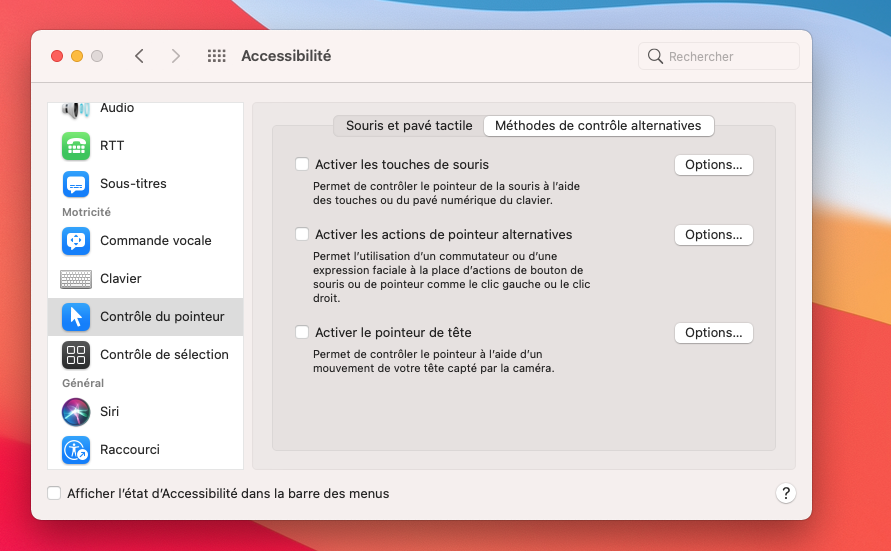
Task: Check Afficher l'état d'Accessibilité dans la barre des menus
Action: coord(54,493)
